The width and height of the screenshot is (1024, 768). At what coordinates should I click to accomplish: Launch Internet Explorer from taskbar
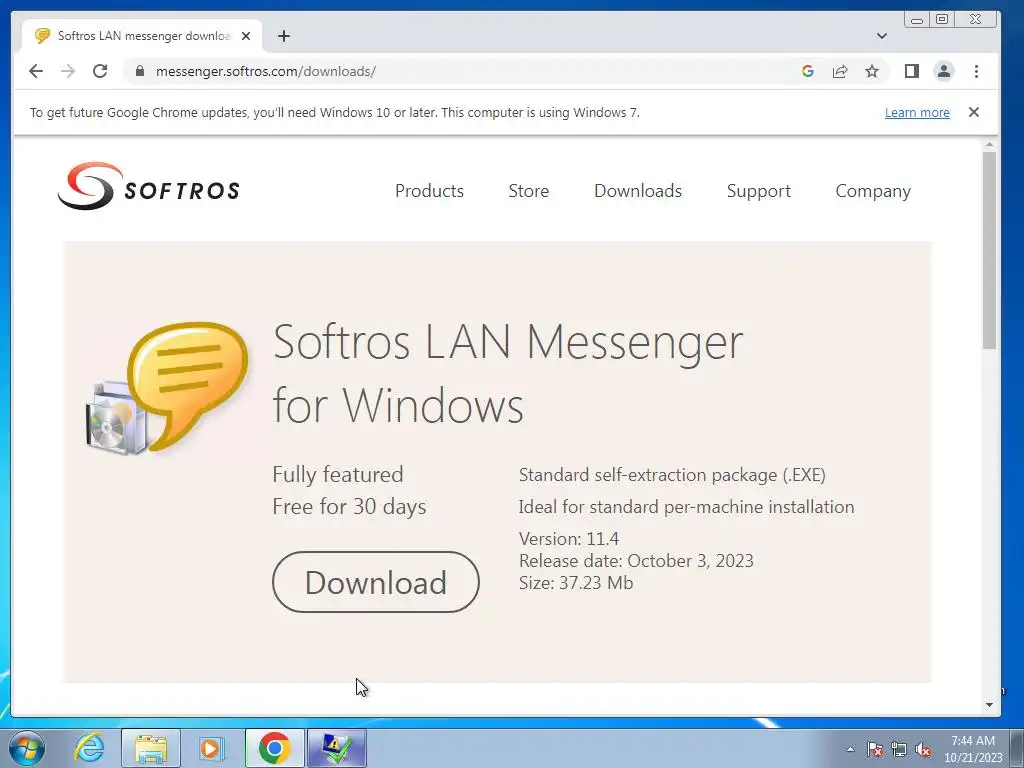[89, 748]
